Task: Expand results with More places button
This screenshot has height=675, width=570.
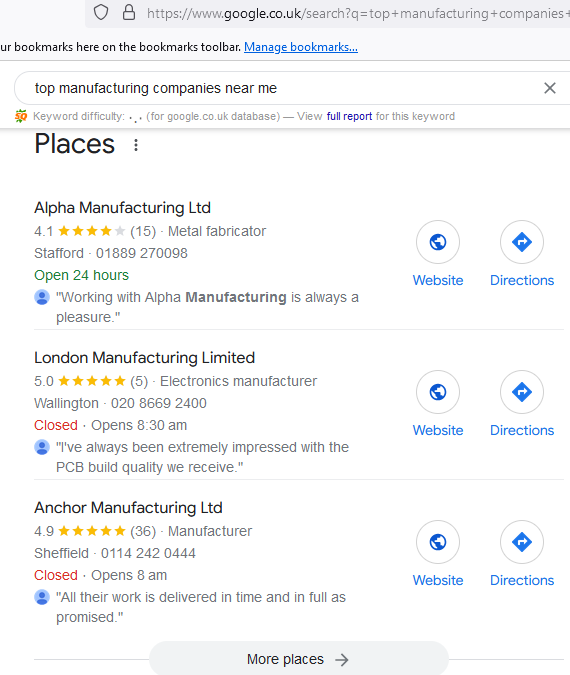Action: click(299, 659)
